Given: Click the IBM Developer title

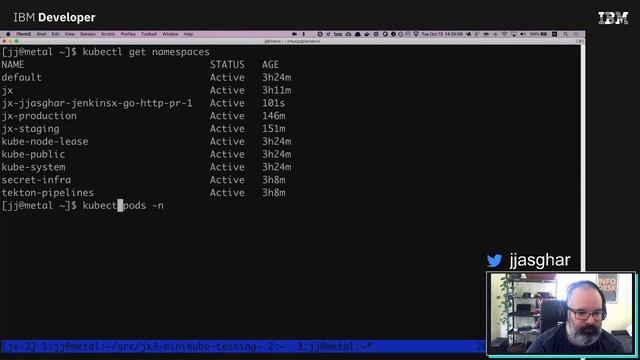Looking at the screenshot, I should click(54, 18).
